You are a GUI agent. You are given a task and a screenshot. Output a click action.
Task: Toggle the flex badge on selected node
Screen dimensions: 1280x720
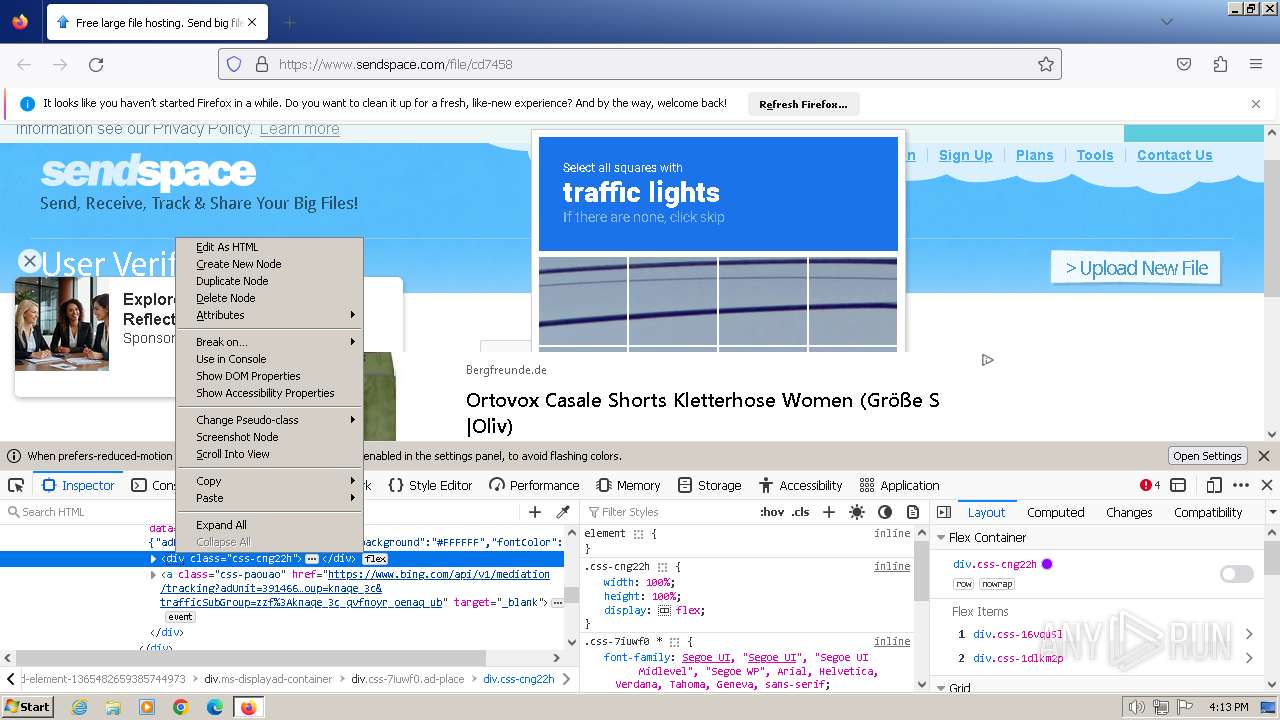[x=375, y=559]
